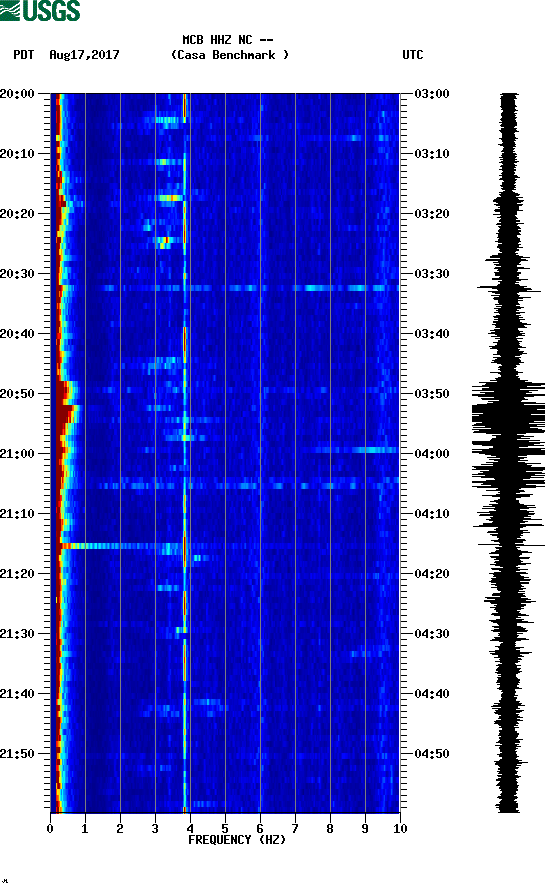552x892 pixels.
Task: Click the 'PDT' timezone label
Action: [x=23, y=55]
